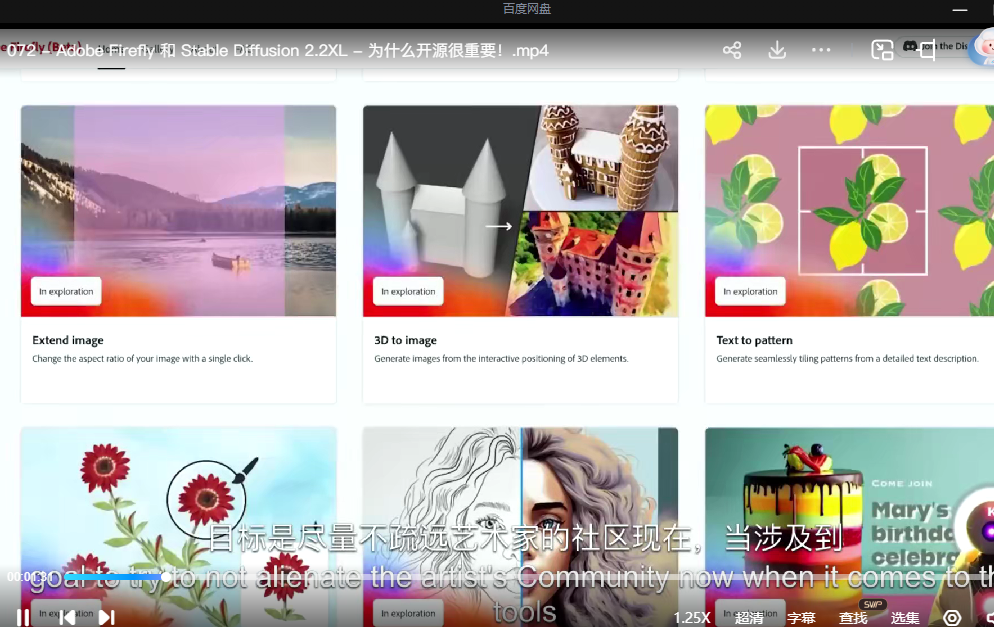994x627 pixels.
Task: Click the sketch-to-portrait card thumbnail
Action: coord(520,527)
